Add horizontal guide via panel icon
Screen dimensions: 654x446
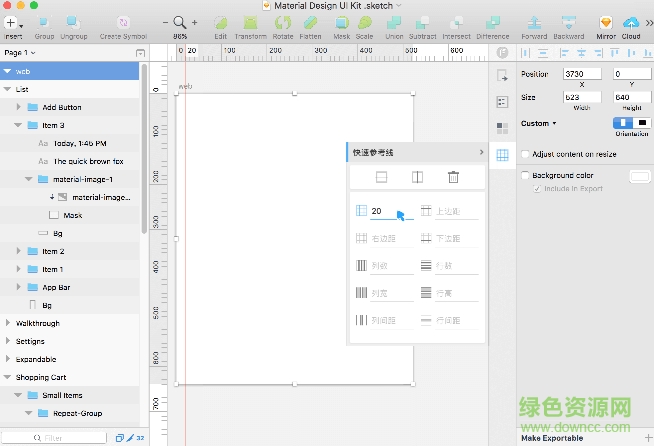pyautogui.click(x=381, y=177)
